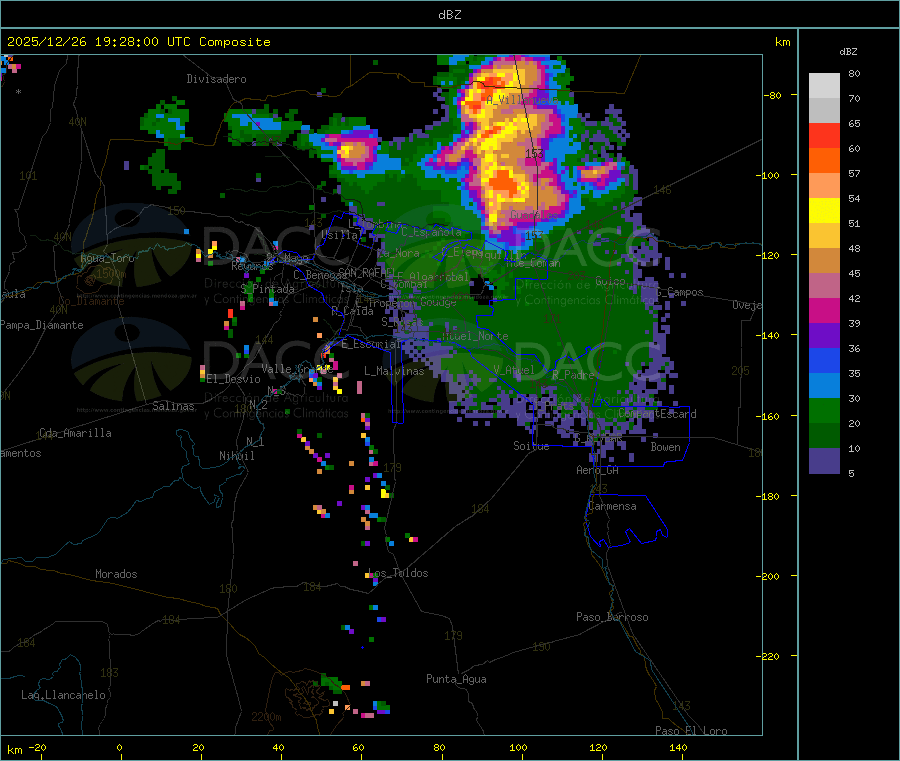The width and height of the screenshot is (900, 761).
Task: Click the UTC Composite timestamp text
Action: [x=139, y=42]
